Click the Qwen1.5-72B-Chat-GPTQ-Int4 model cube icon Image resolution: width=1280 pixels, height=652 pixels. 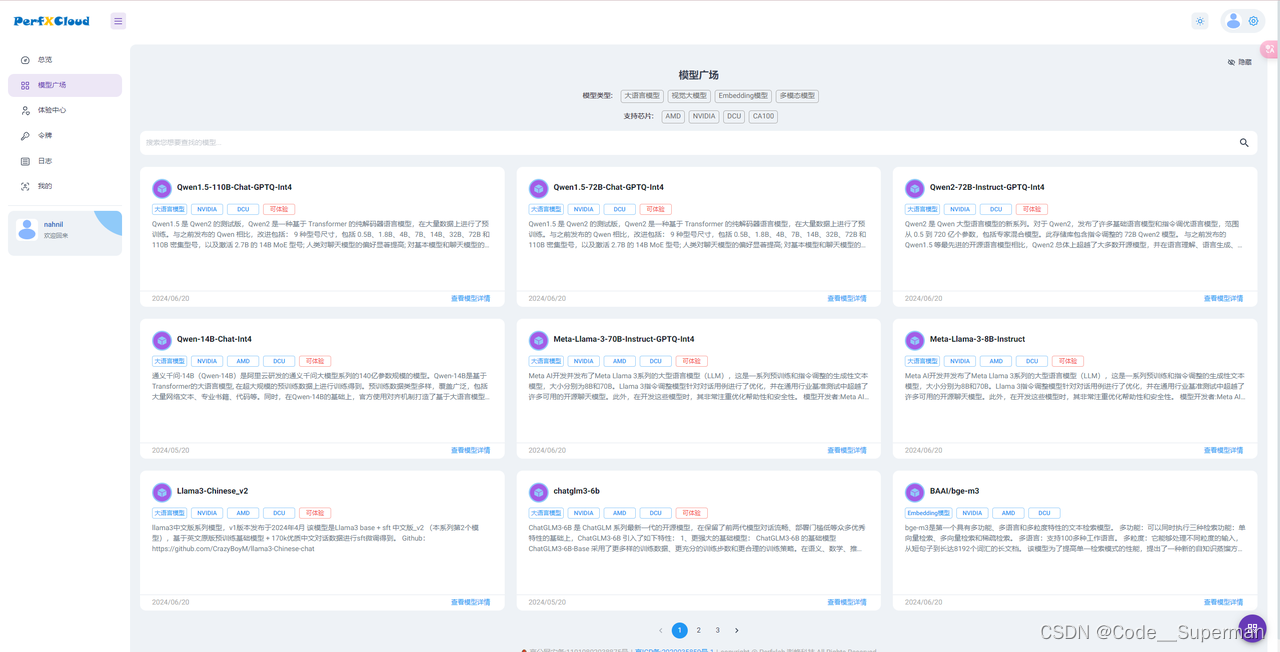point(538,188)
